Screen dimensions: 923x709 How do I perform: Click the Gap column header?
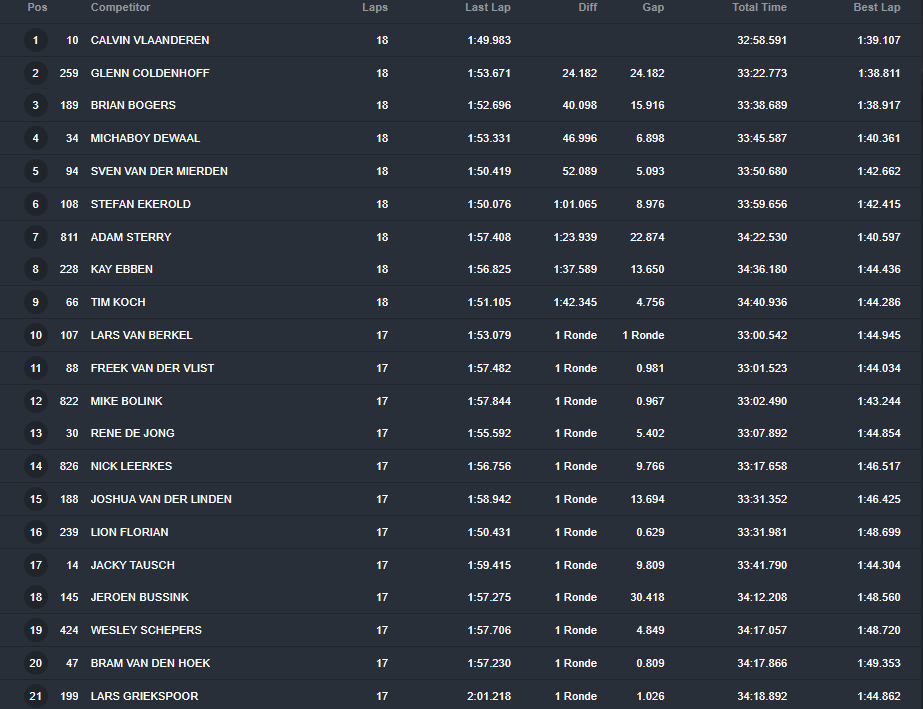pyautogui.click(x=653, y=8)
